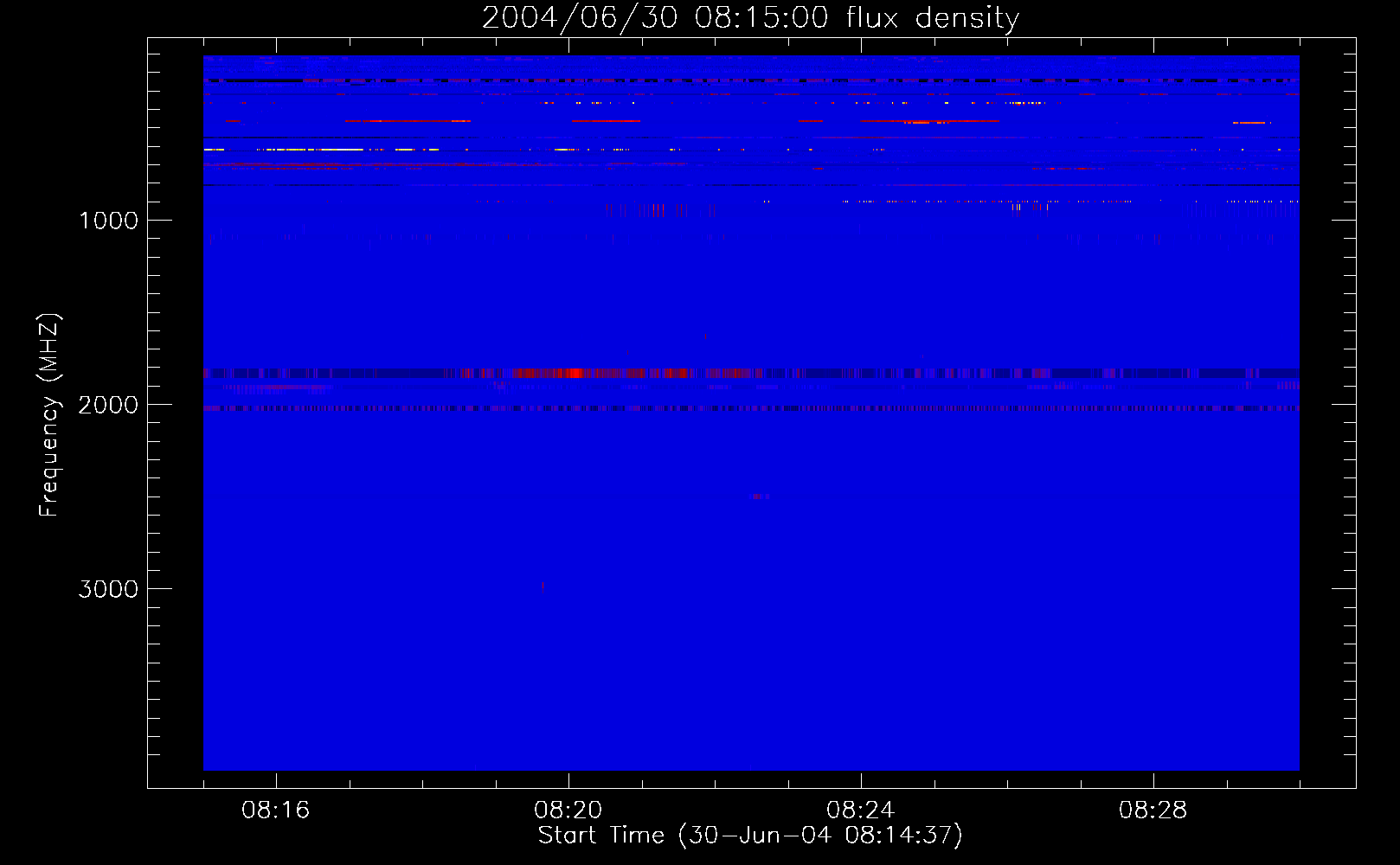Click the plot title '2004/06/30 08:15:00 flux density'
The width and height of the screenshot is (1400, 865).
[x=750, y=18]
